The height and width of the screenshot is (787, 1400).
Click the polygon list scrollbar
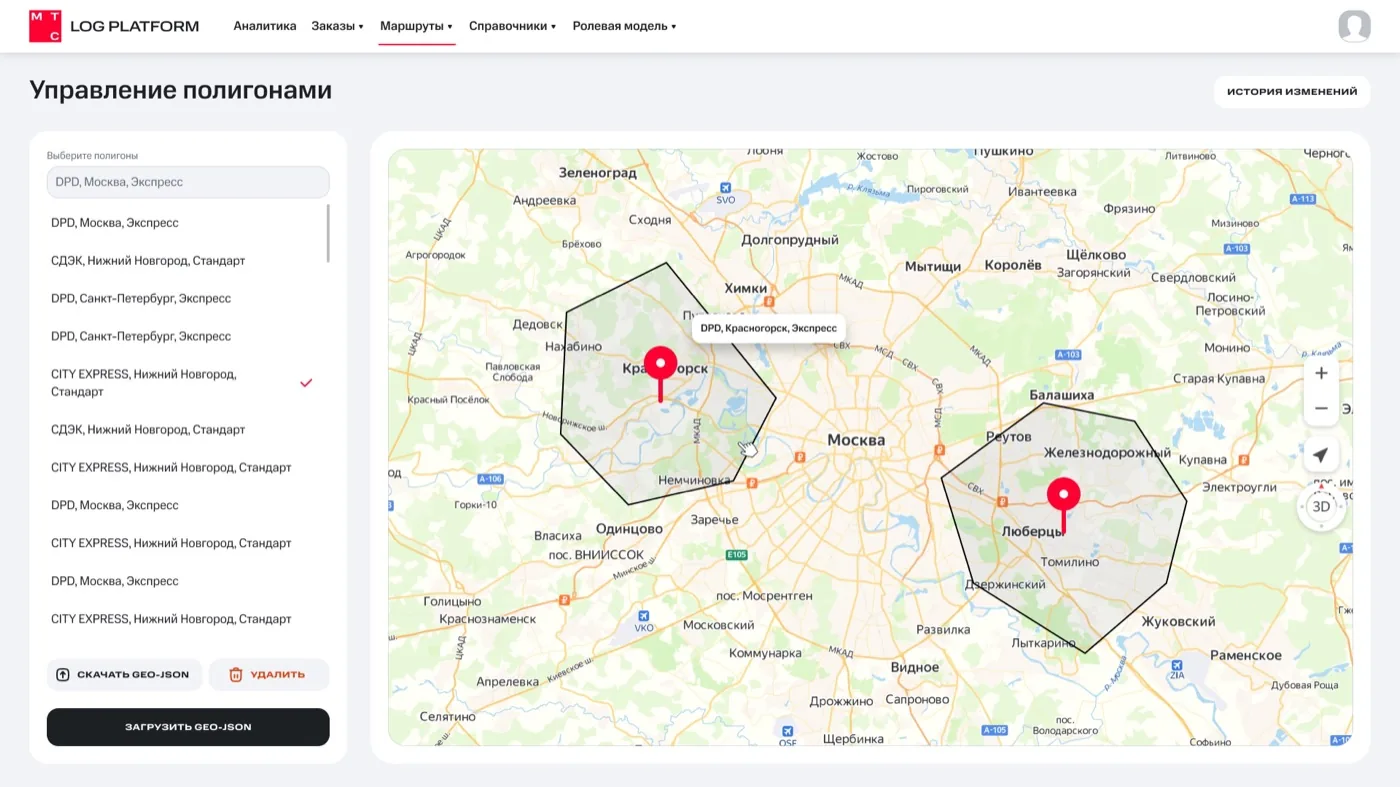pyautogui.click(x=328, y=233)
